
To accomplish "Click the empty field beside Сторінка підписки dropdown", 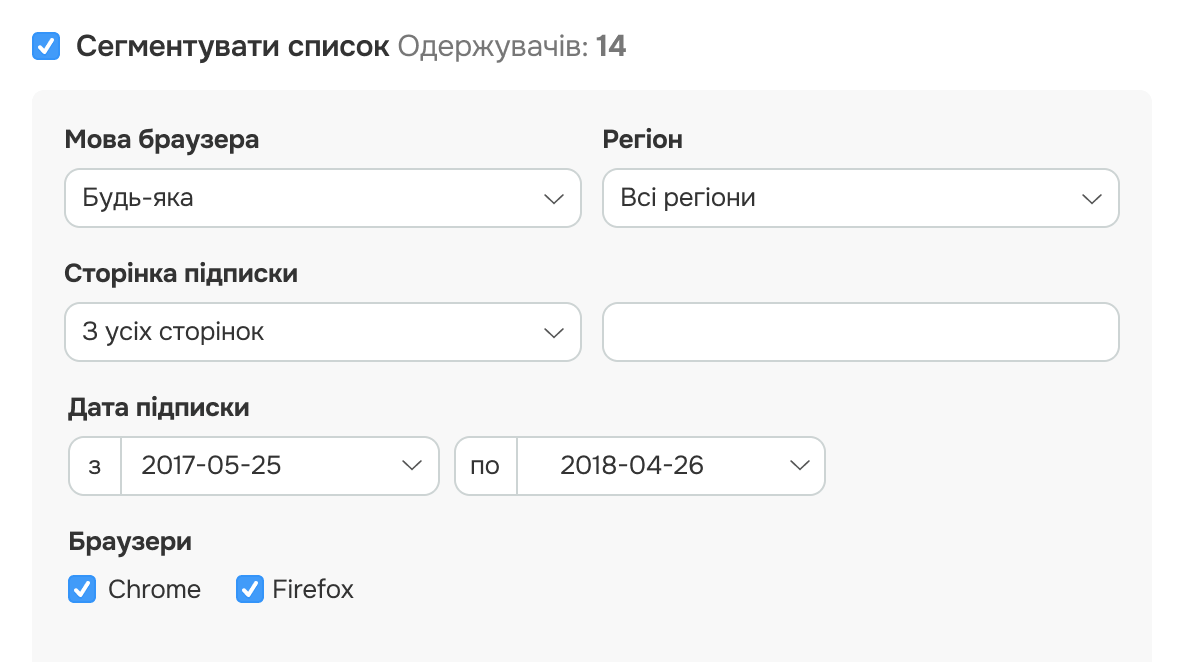I will (860, 332).
